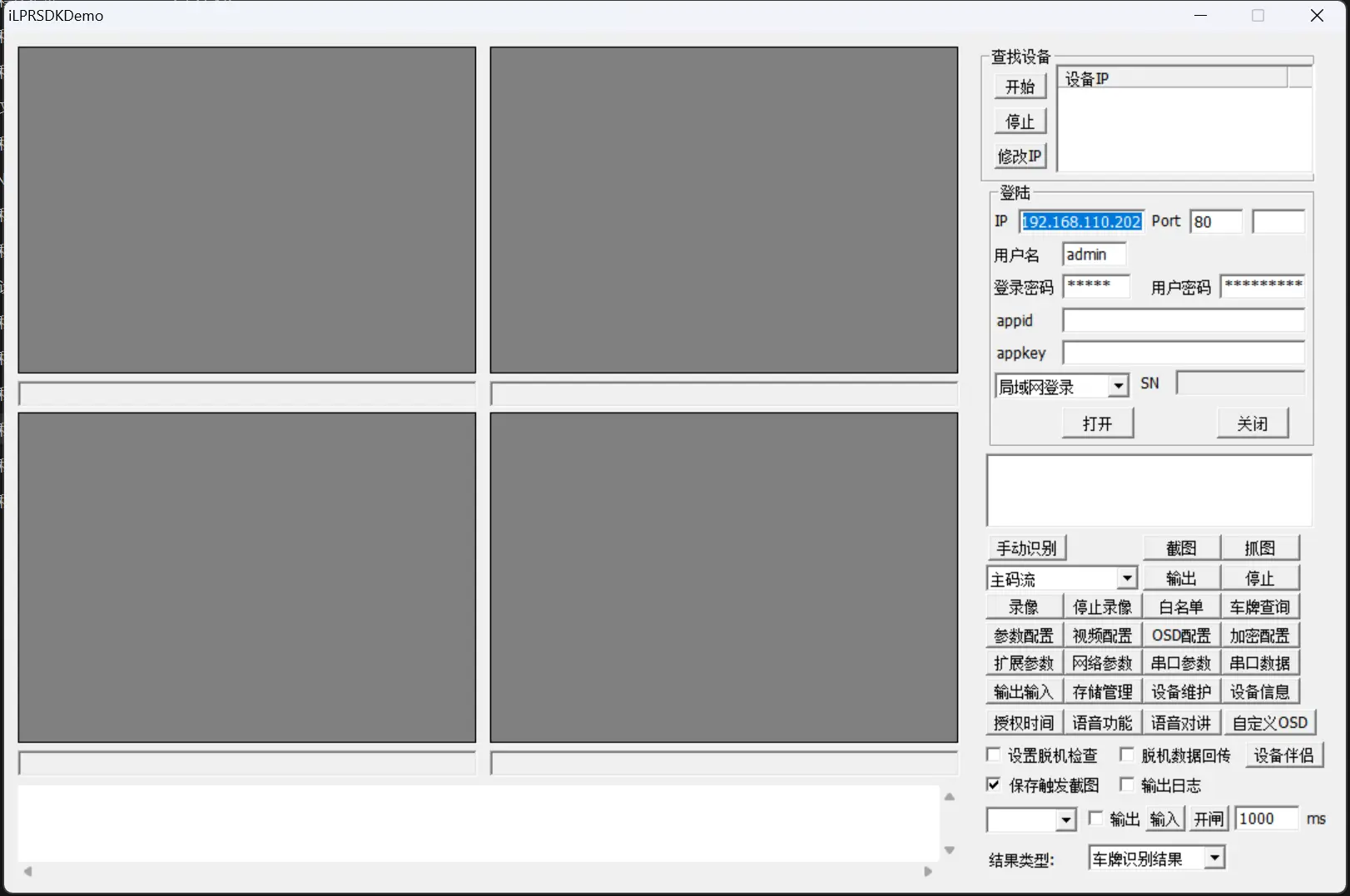The height and width of the screenshot is (896, 1350).
Task: Enable the 设置脱机检查 checkbox
Action: pos(994,755)
